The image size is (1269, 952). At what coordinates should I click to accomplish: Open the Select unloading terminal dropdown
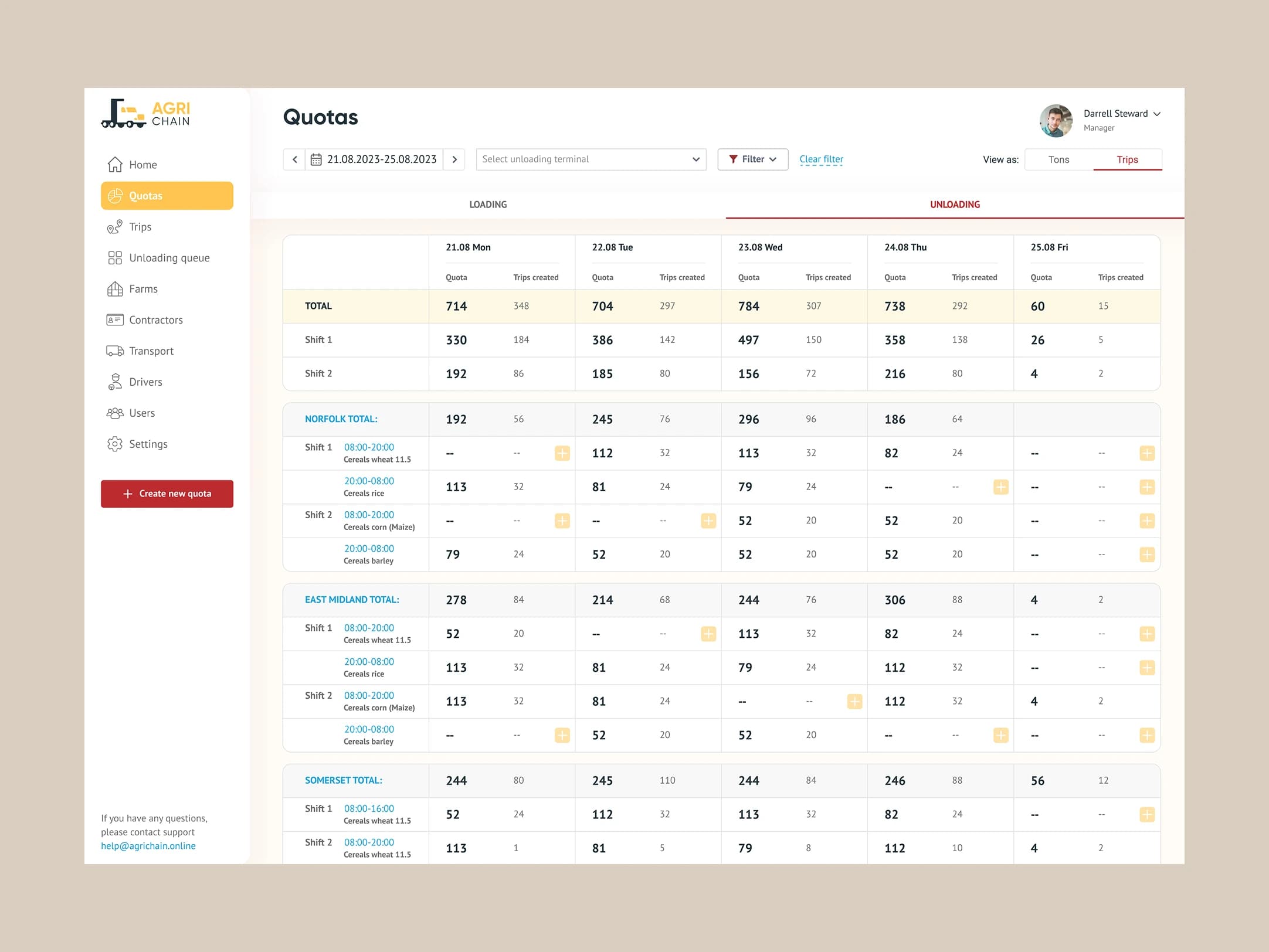pyautogui.click(x=591, y=159)
